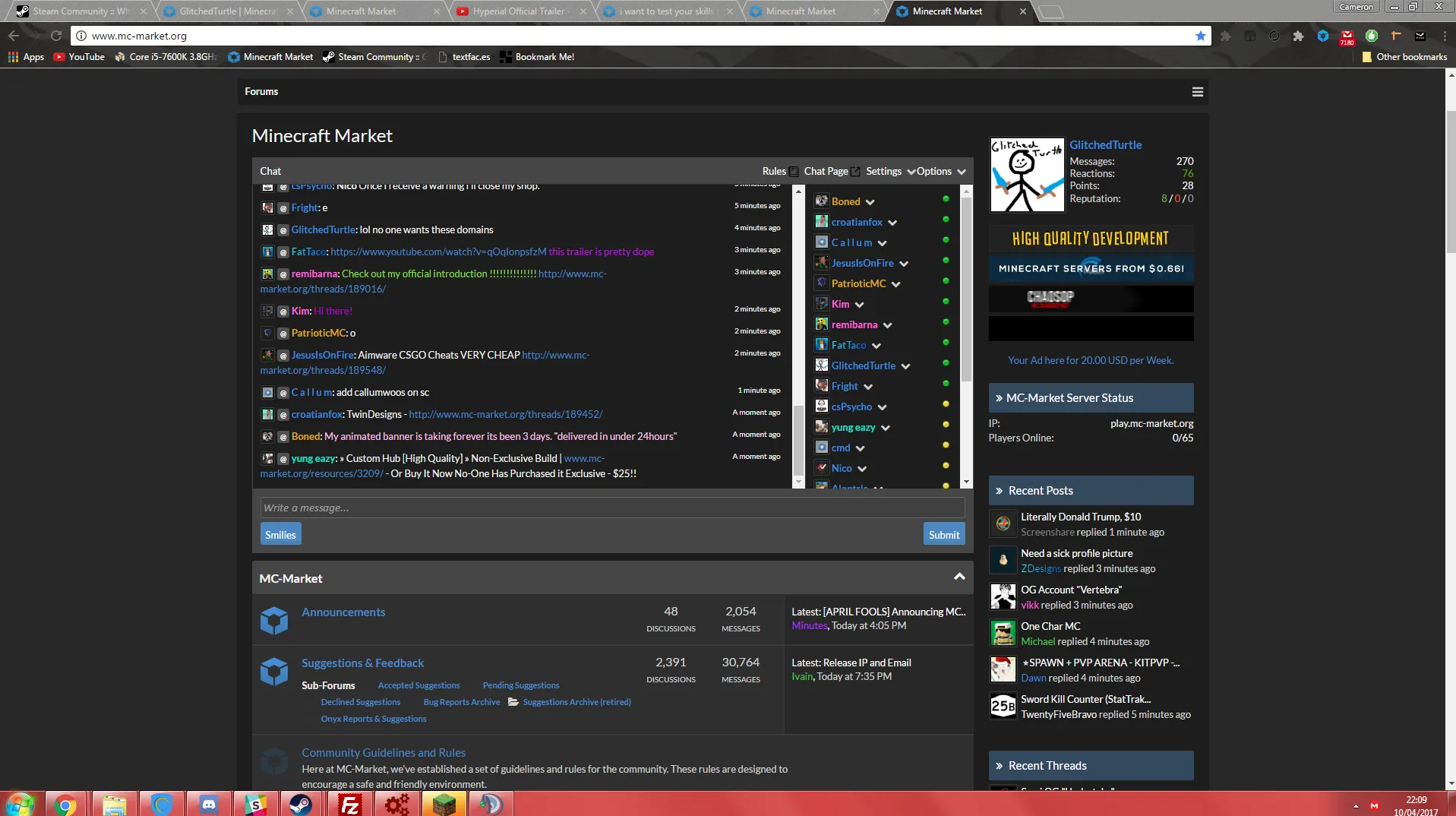Open the Gmail extension showing 7180 unread
Screen dimensions: 1456x816
click(x=1347, y=36)
